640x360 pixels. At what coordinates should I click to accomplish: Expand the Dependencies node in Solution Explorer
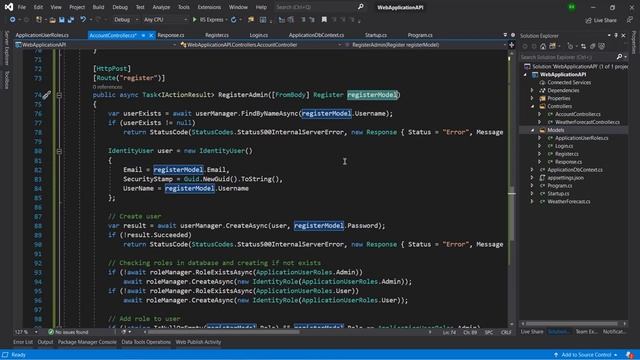tap(532, 90)
